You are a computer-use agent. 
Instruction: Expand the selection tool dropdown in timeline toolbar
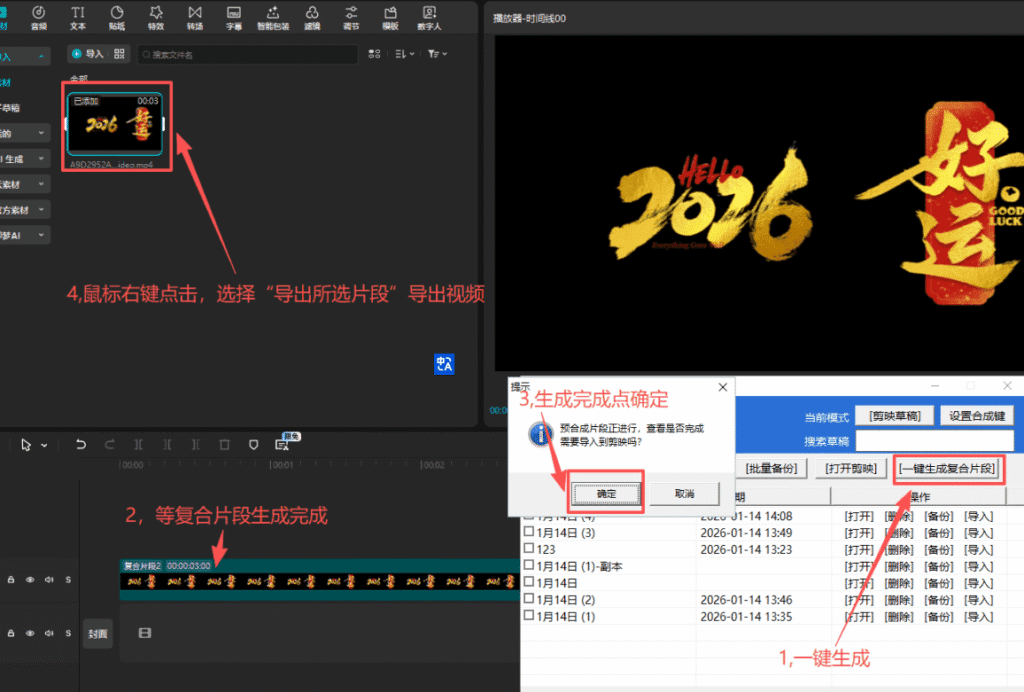click(x=43, y=444)
